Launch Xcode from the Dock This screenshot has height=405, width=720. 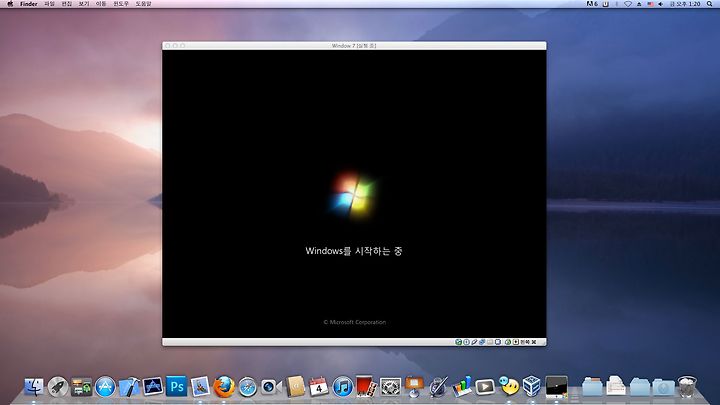coord(129,387)
